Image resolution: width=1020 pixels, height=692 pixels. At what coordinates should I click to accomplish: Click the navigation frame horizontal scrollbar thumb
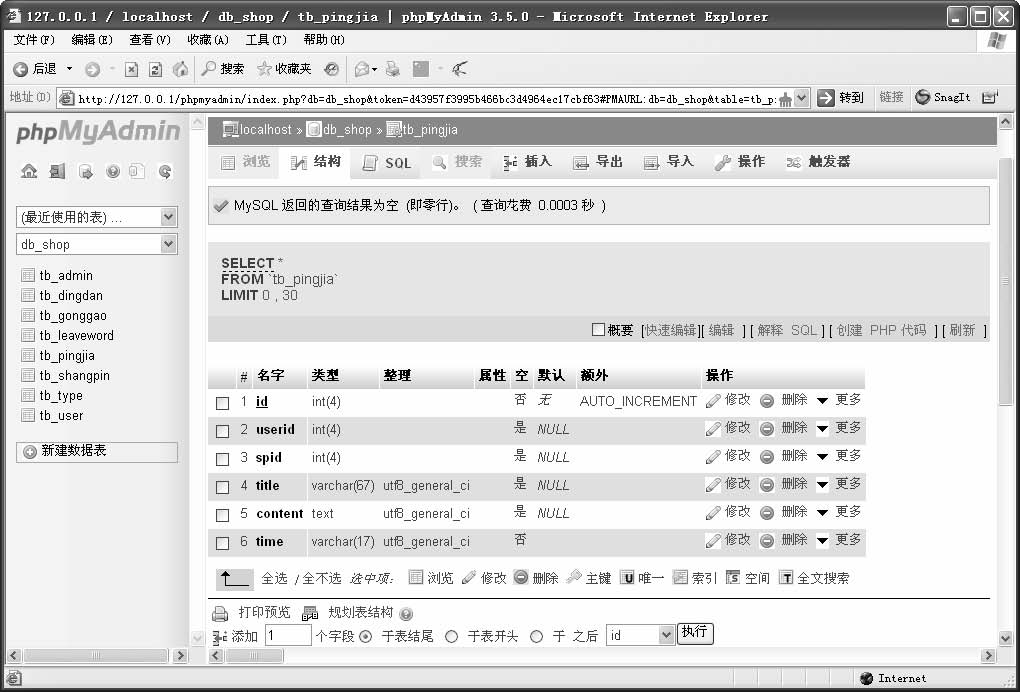[96, 656]
